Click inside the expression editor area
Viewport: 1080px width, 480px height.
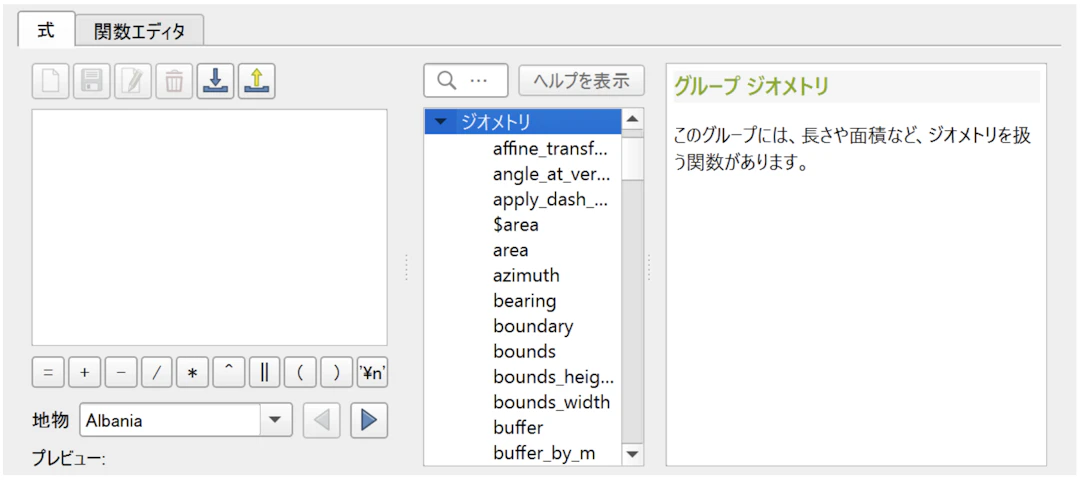click(x=210, y=227)
